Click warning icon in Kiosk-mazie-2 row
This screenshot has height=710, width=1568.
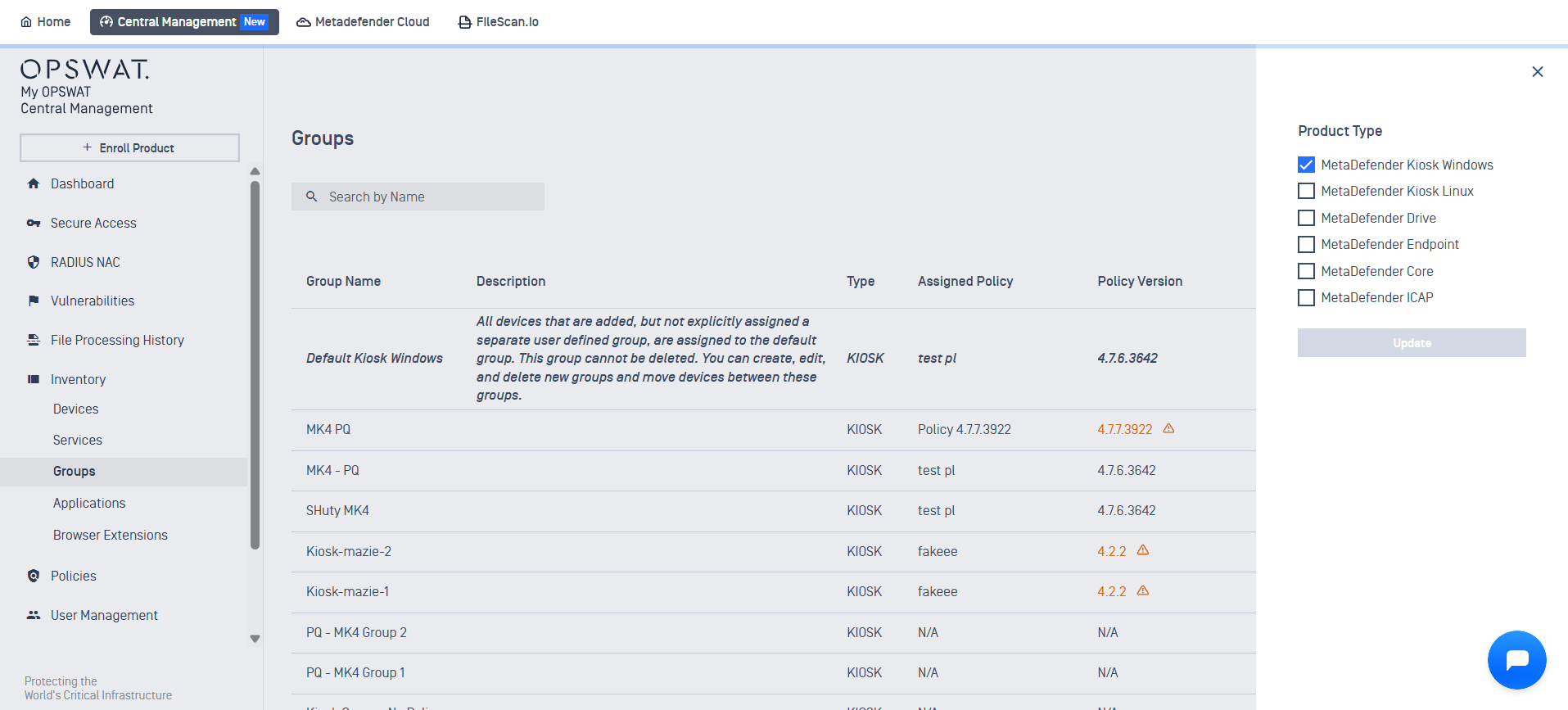pos(1143,550)
